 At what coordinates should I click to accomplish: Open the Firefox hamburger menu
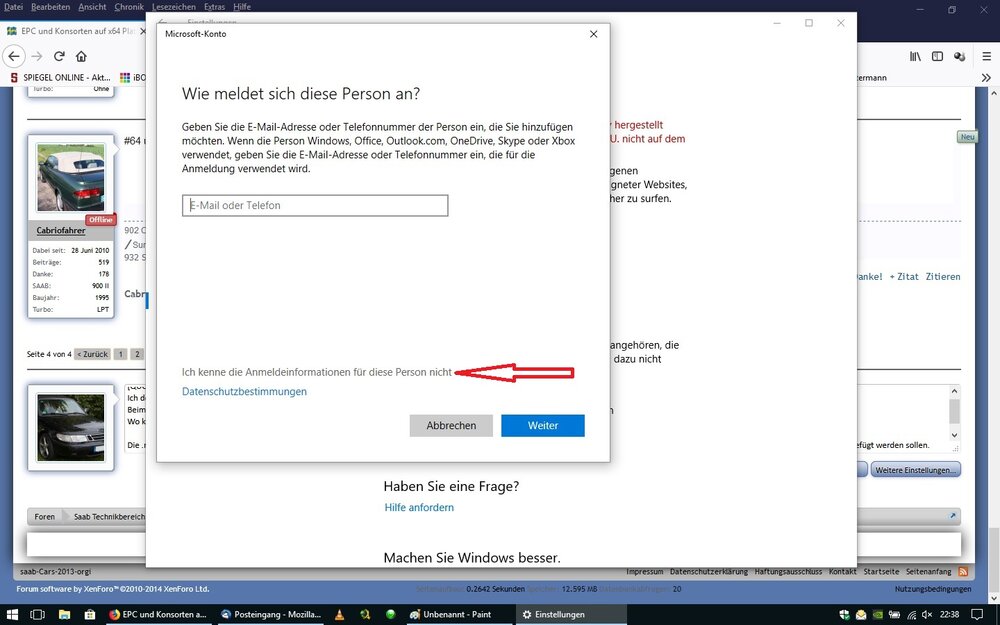[x=986, y=56]
